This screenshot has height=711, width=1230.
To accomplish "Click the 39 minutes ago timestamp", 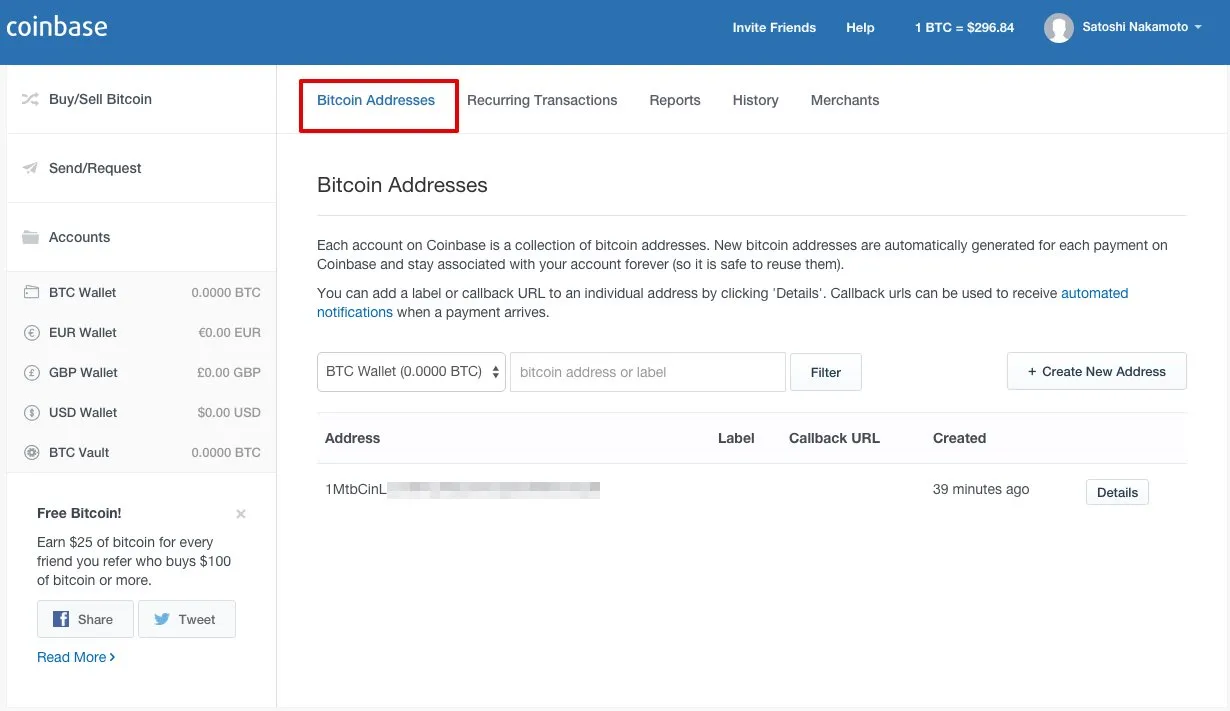I will 981,489.
